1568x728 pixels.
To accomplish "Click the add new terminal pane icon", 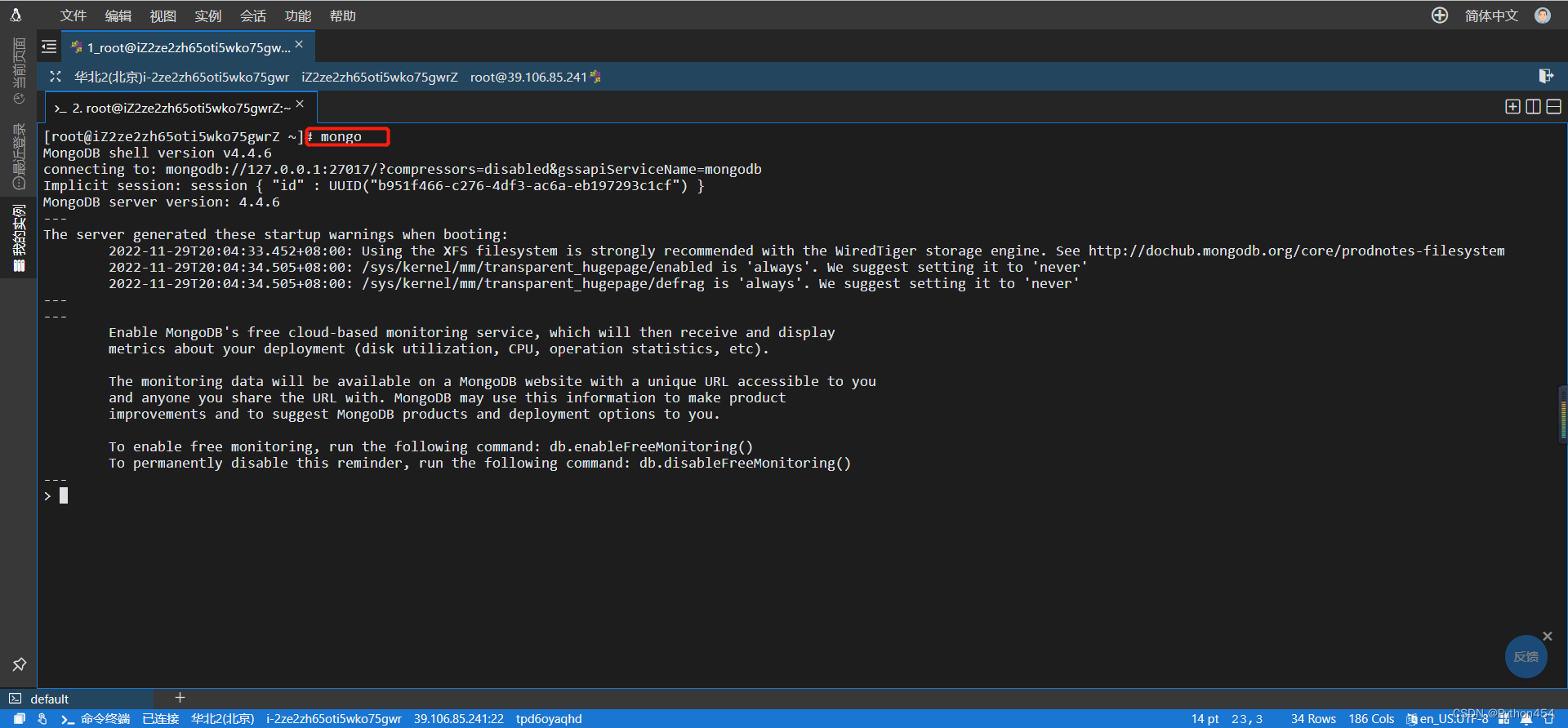I will (x=1512, y=107).
